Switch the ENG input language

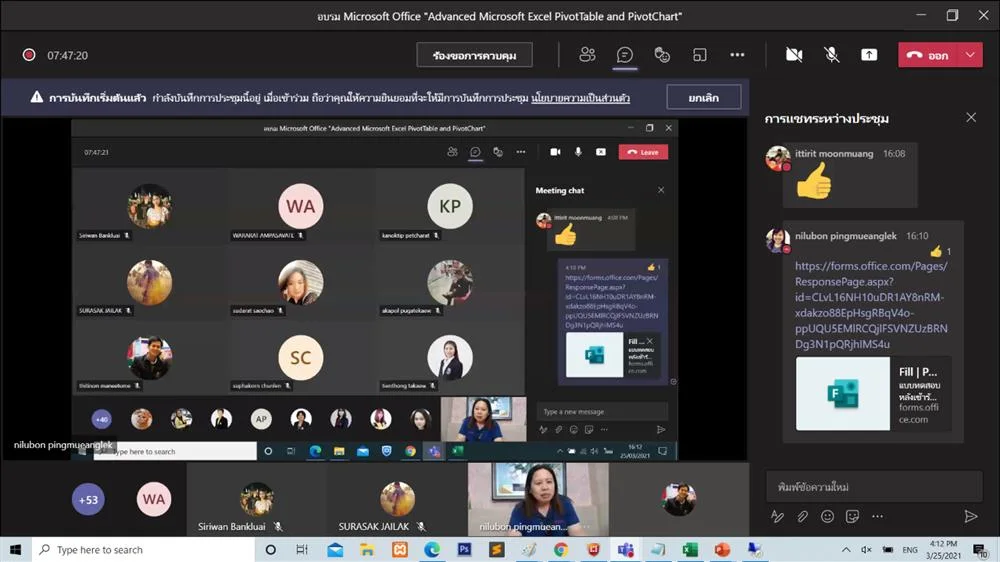pyautogui.click(x=910, y=549)
